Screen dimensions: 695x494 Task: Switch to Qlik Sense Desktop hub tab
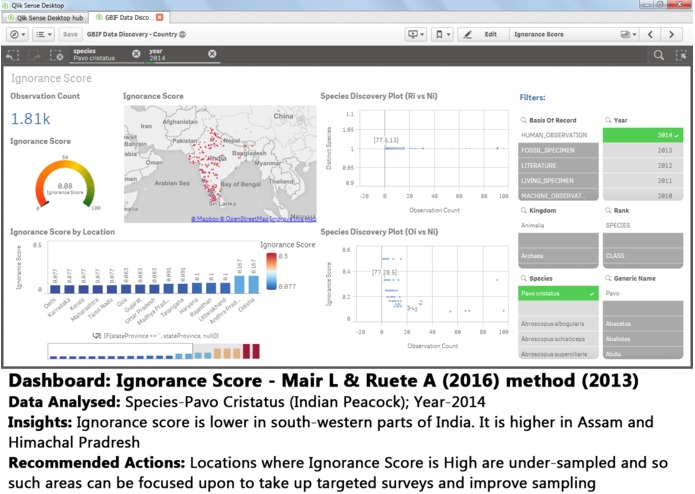[46, 18]
